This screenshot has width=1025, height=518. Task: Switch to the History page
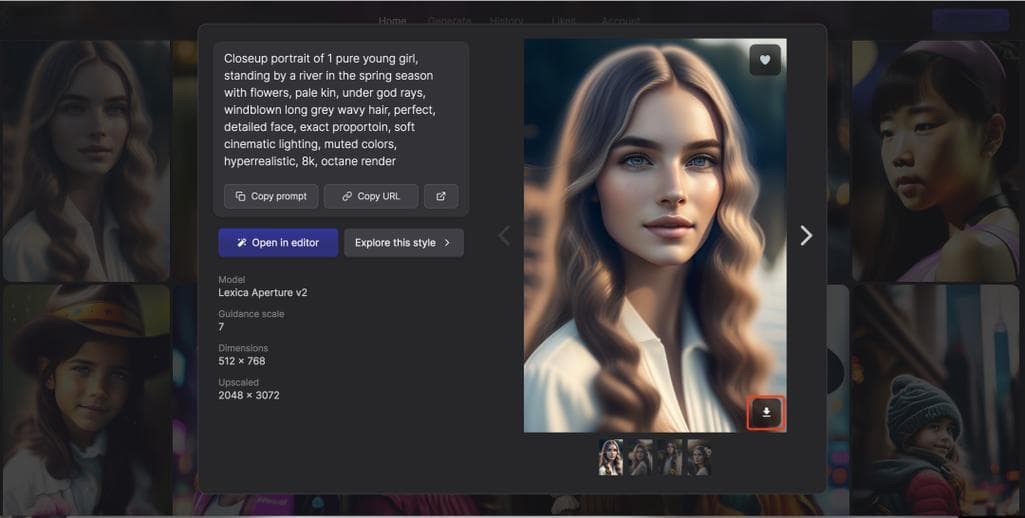507,21
